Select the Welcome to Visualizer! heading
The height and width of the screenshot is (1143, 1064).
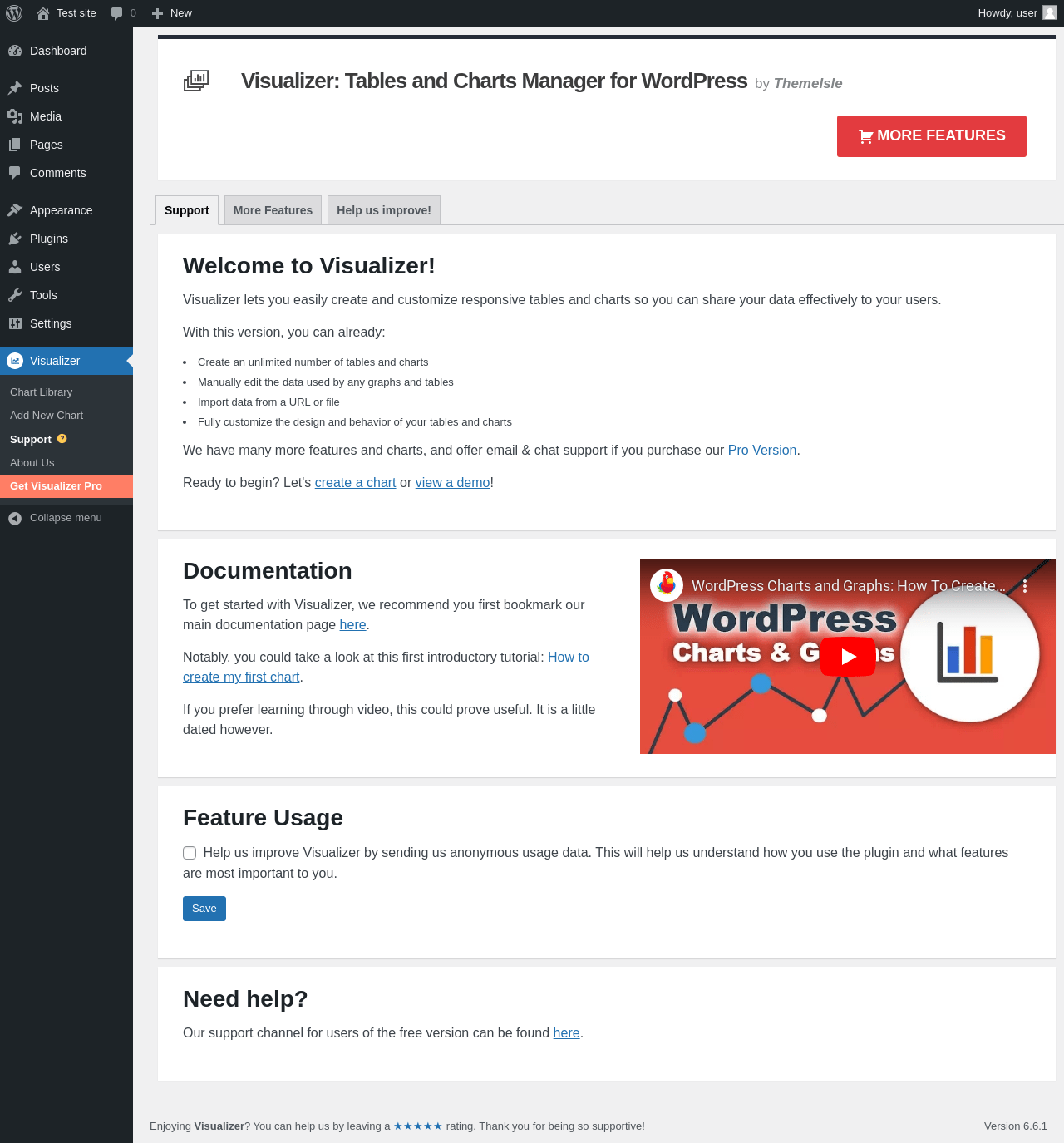309,266
